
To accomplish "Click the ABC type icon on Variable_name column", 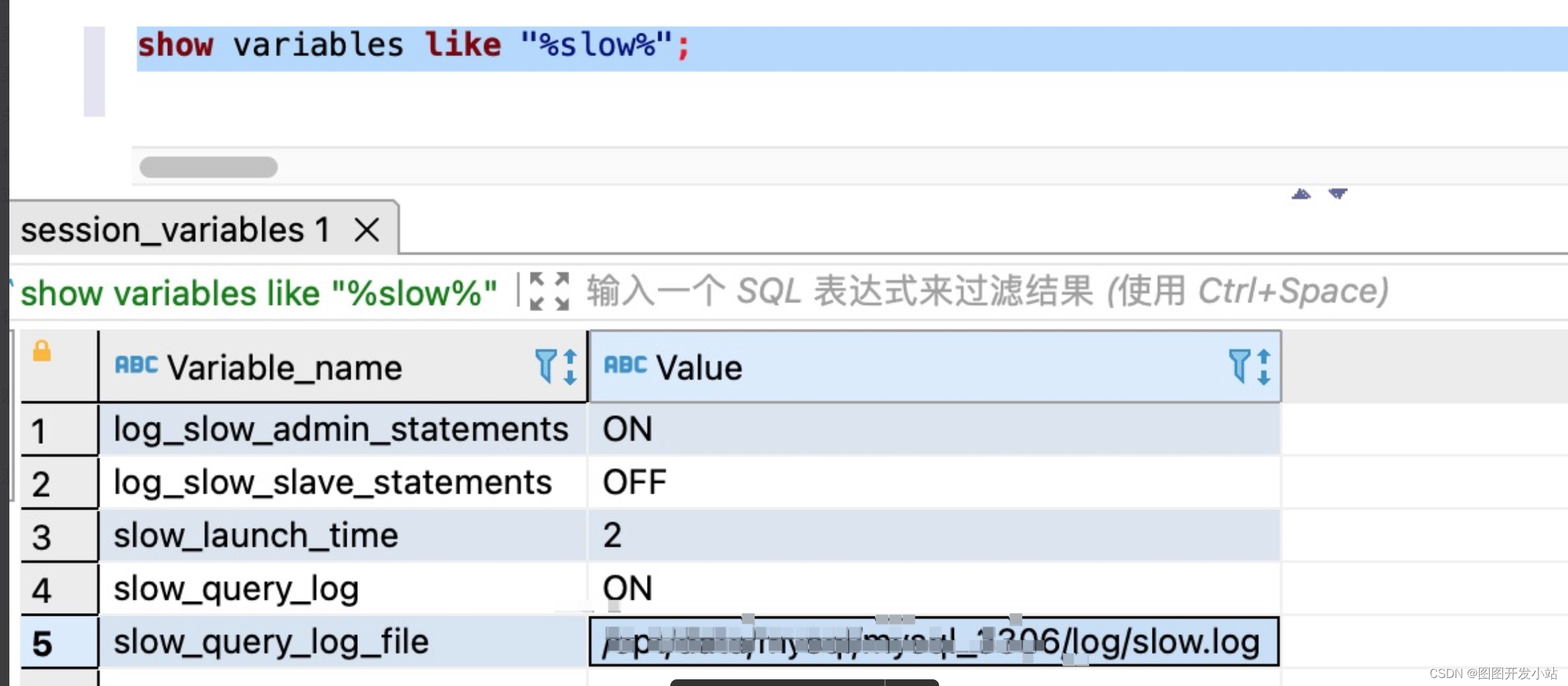I will 136,365.
